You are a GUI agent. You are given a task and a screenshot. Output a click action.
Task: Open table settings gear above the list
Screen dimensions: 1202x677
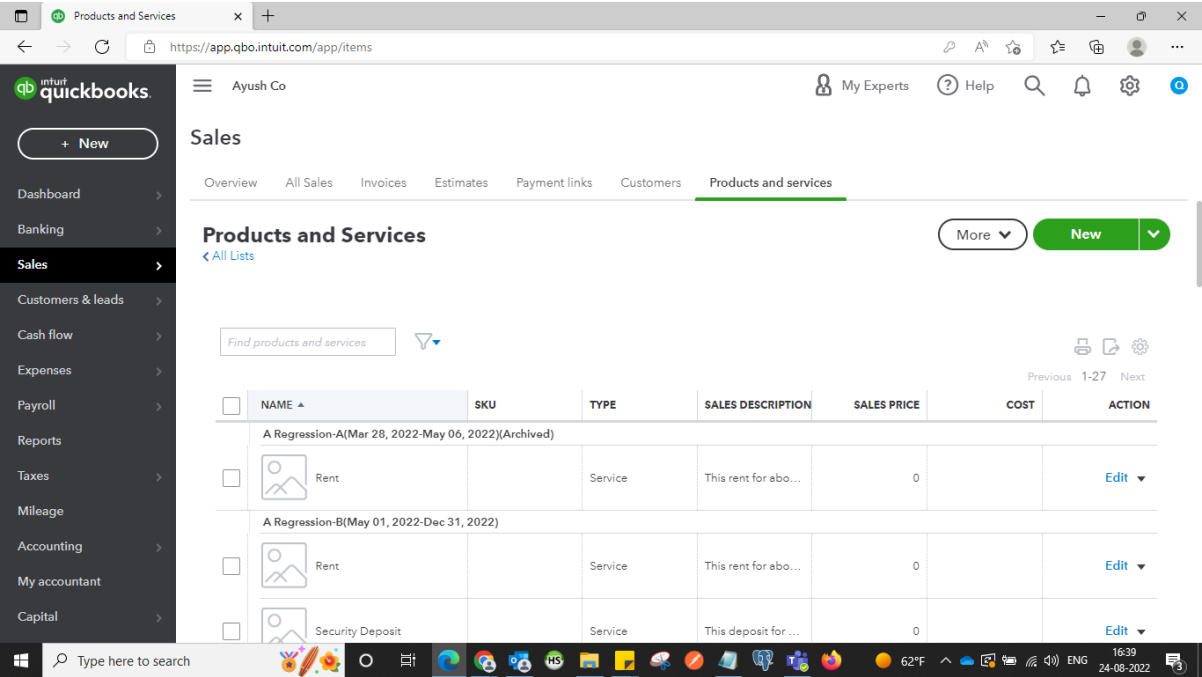click(1140, 347)
